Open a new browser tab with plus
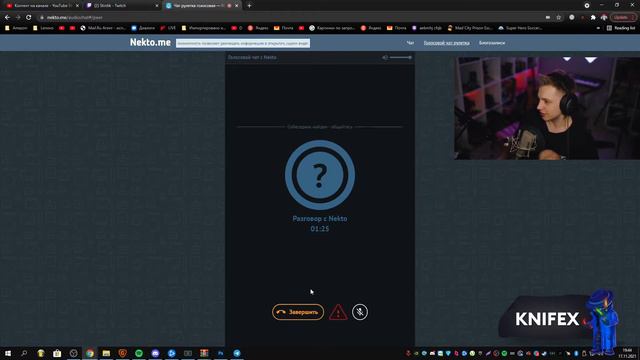The height and width of the screenshot is (360, 640). (x=249, y=6)
